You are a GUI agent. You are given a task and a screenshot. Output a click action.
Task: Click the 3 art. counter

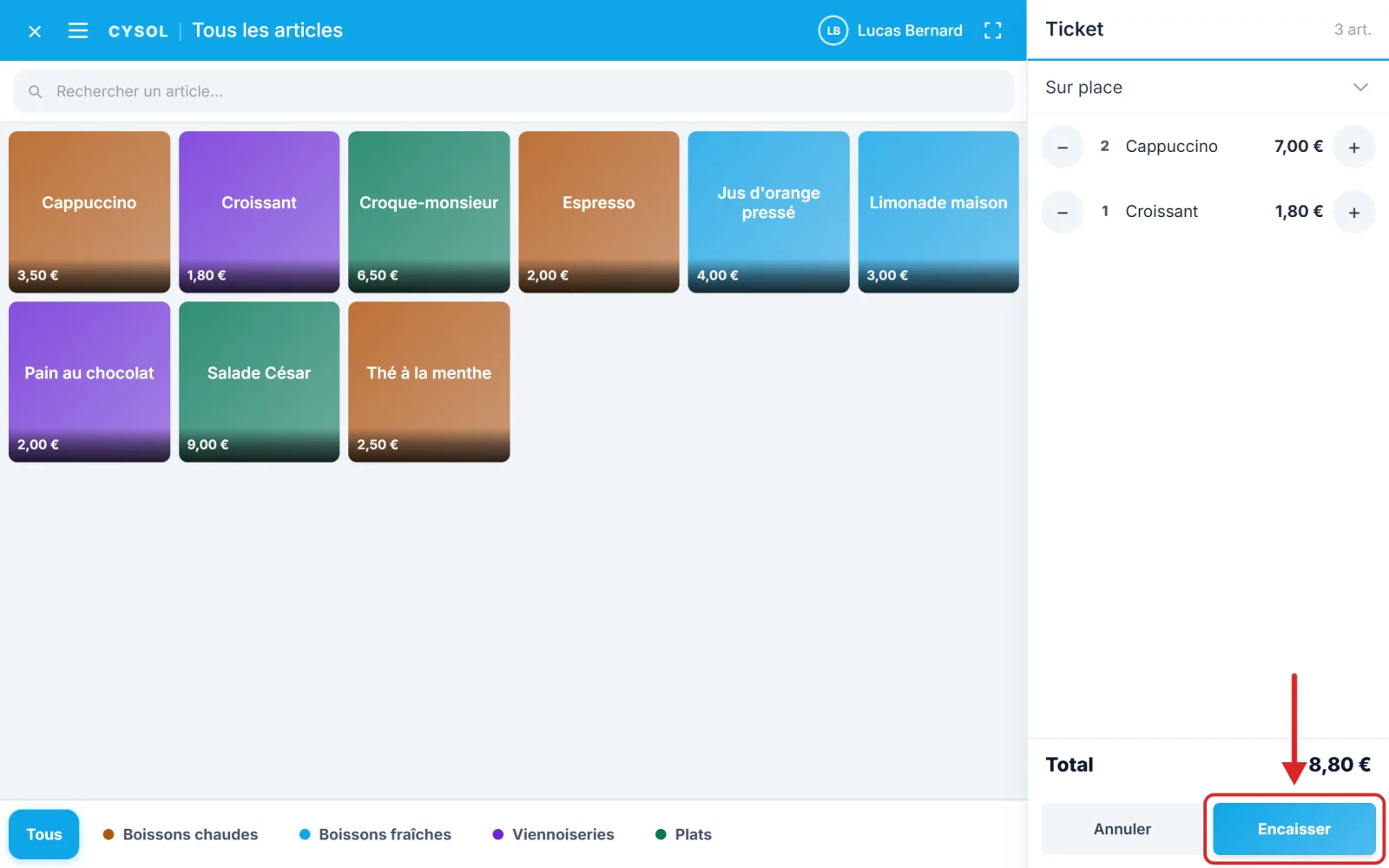1353,30
